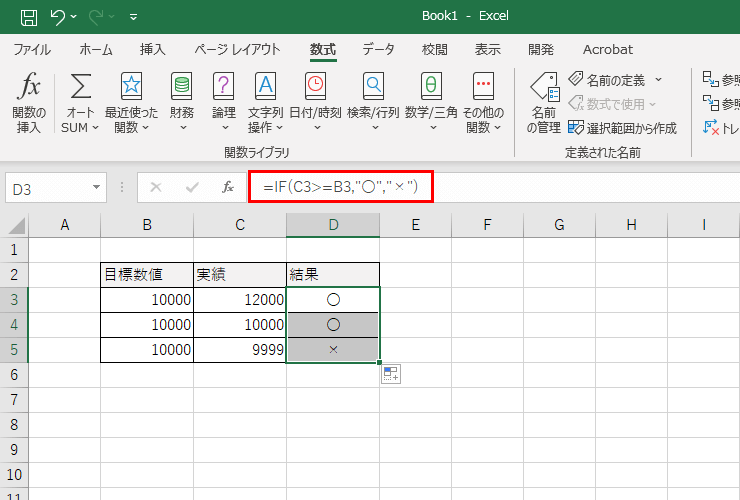Open Customize Quick Access Toolbar dropdown
The height and width of the screenshot is (500, 740).
(134, 17)
